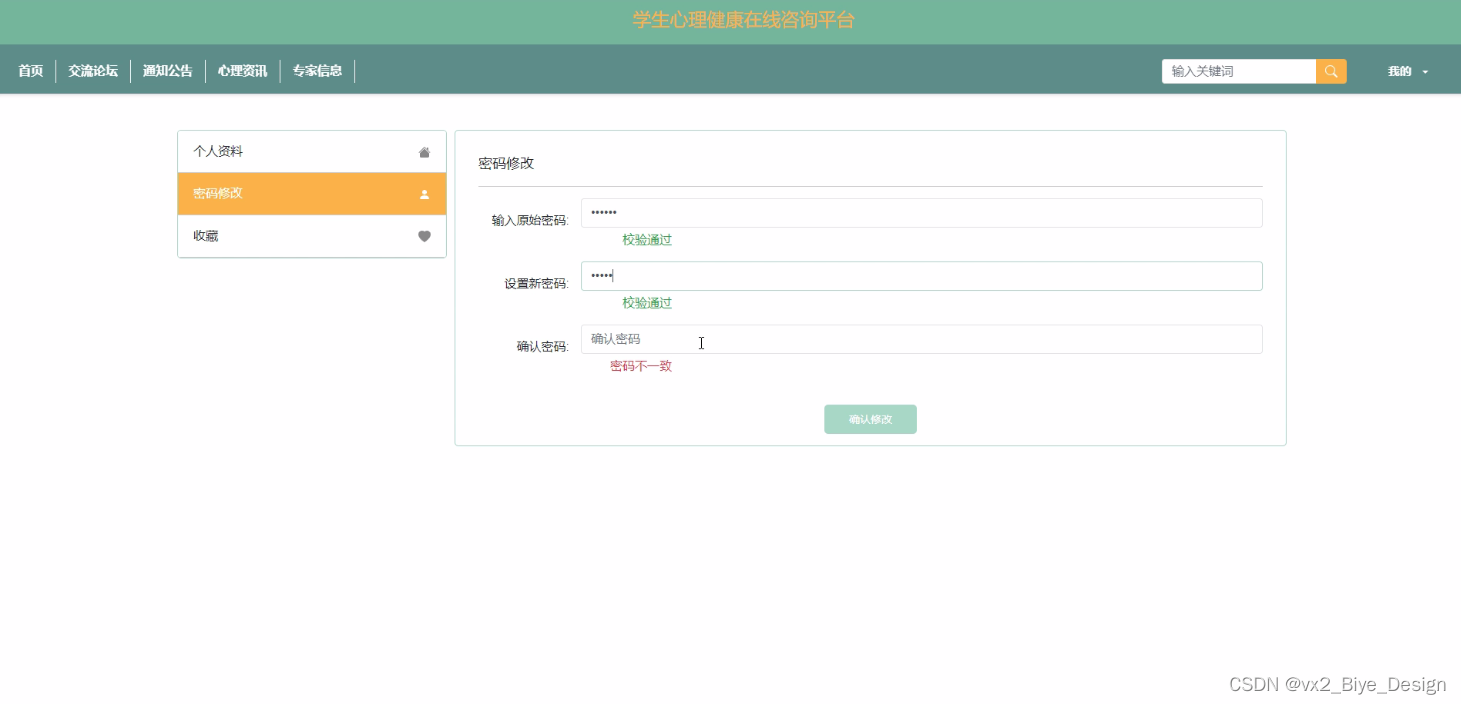The width and height of the screenshot is (1461, 704).
Task: Click the red 密码不一致 error message
Action: click(x=641, y=366)
